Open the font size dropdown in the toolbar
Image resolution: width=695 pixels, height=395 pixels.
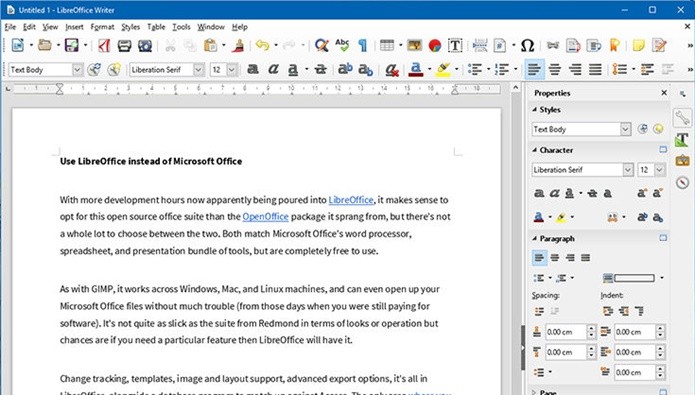point(232,70)
